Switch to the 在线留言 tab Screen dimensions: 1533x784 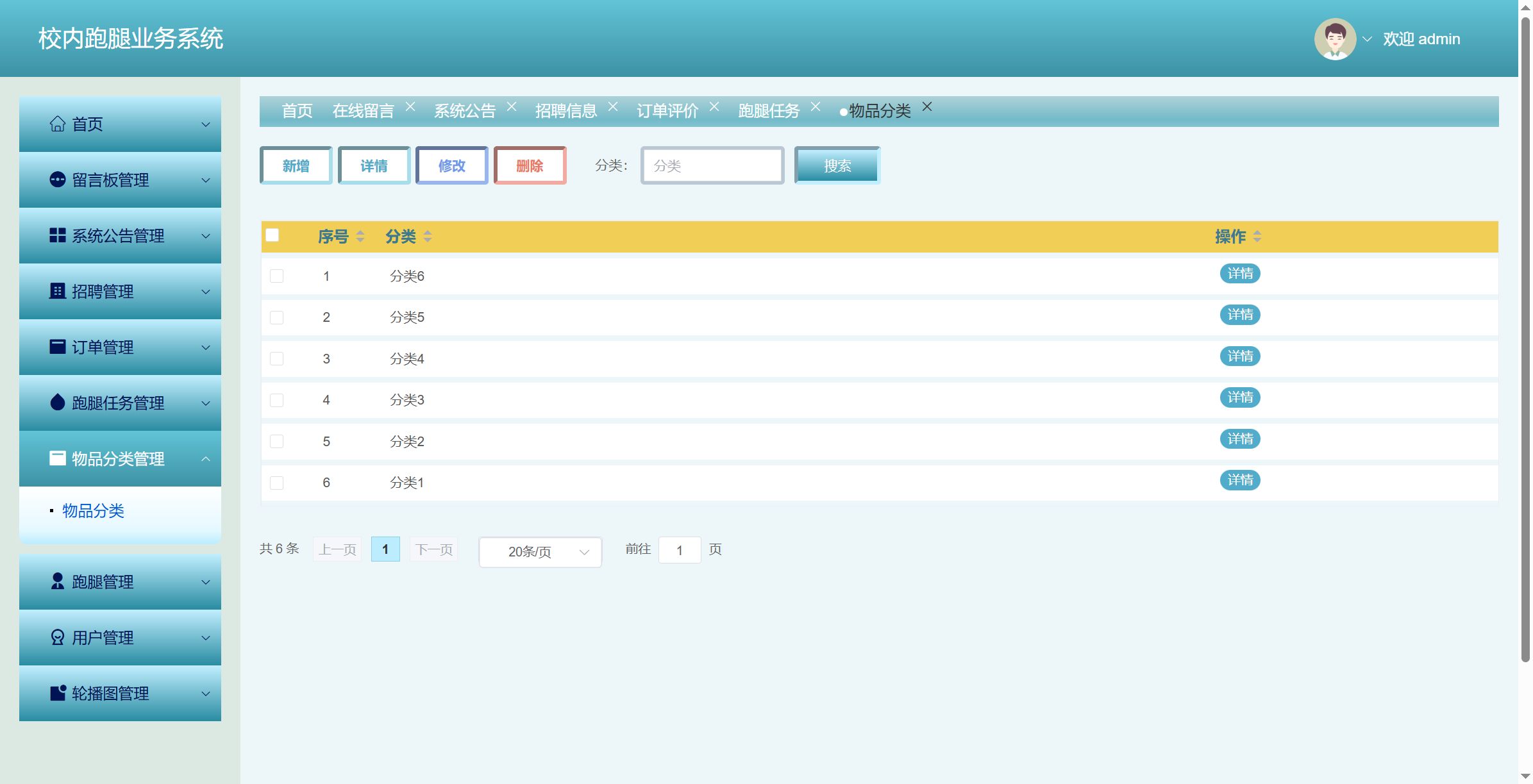coord(364,111)
